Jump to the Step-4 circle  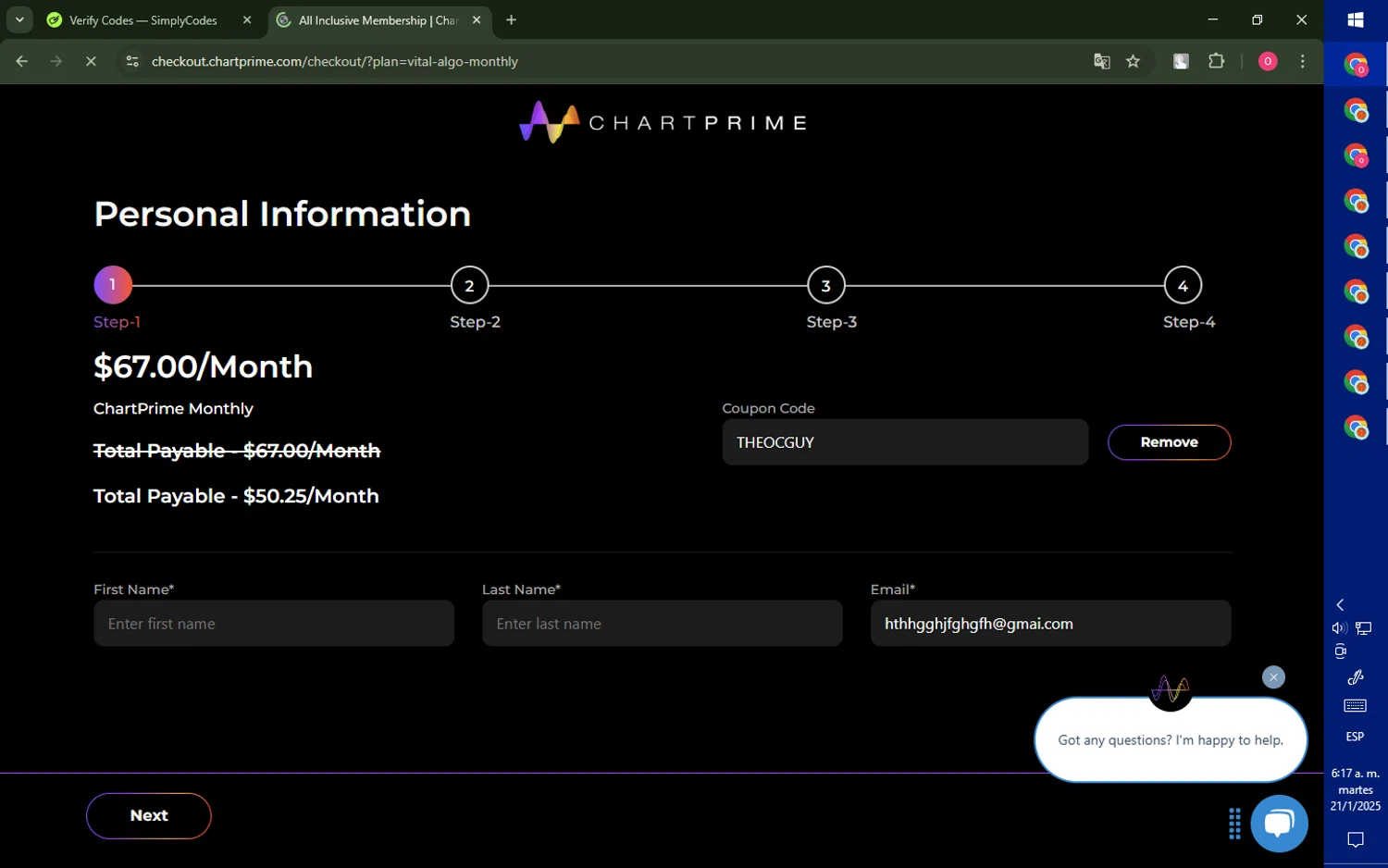pyautogui.click(x=1183, y=285)
